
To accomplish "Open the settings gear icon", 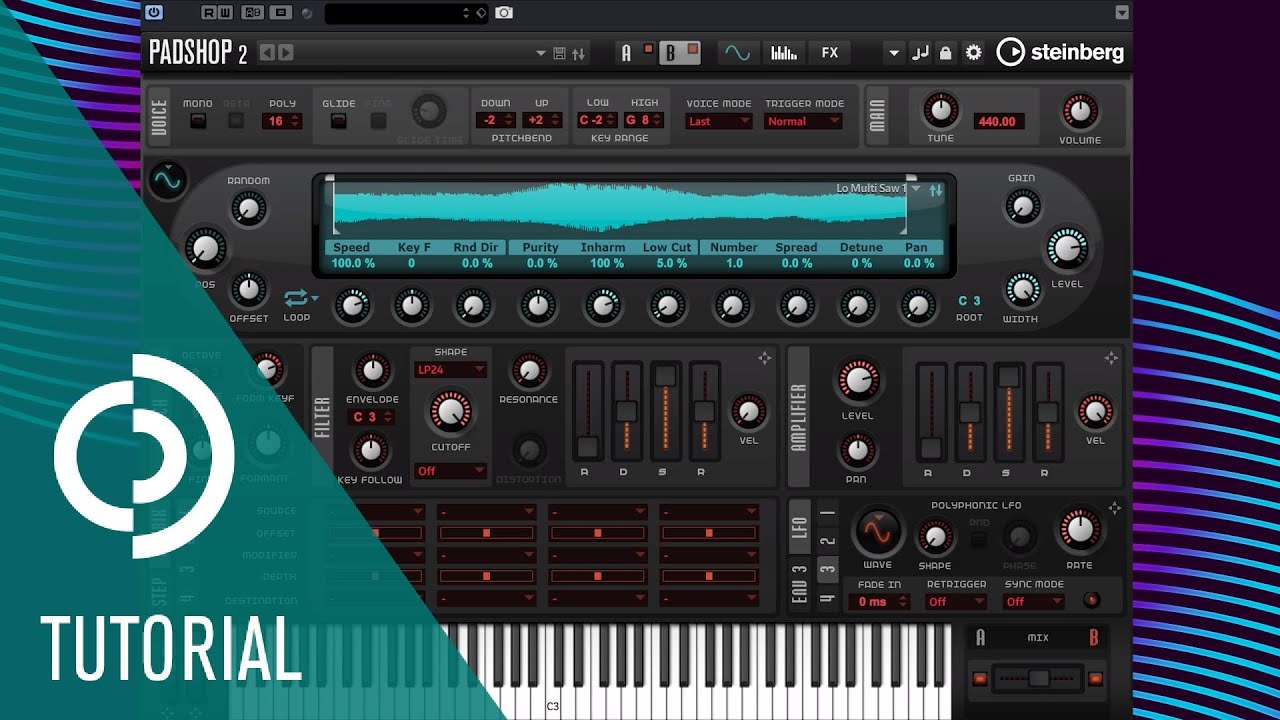I will tap(973, 53).
